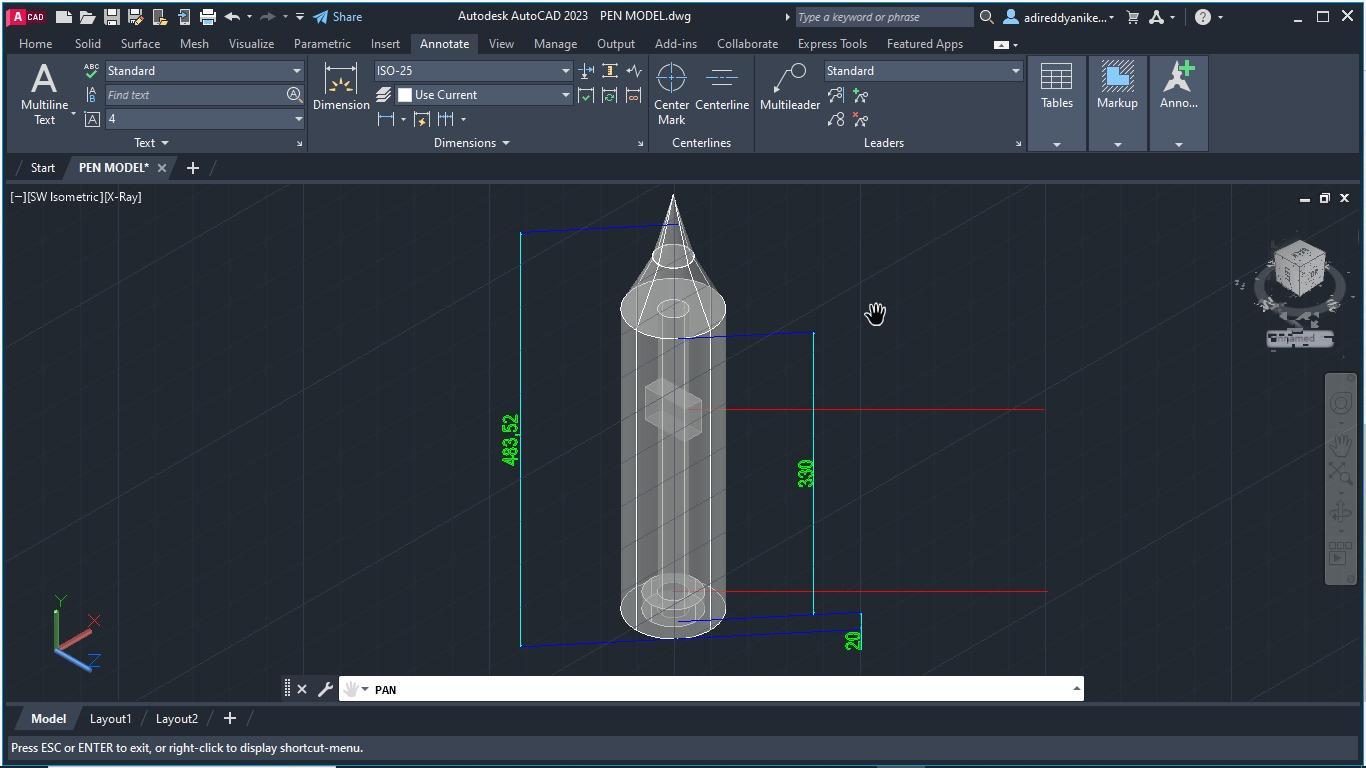Click the dimension Inspect tool
The width and height of the screenshot is (1366, 768).
point(586,95)
